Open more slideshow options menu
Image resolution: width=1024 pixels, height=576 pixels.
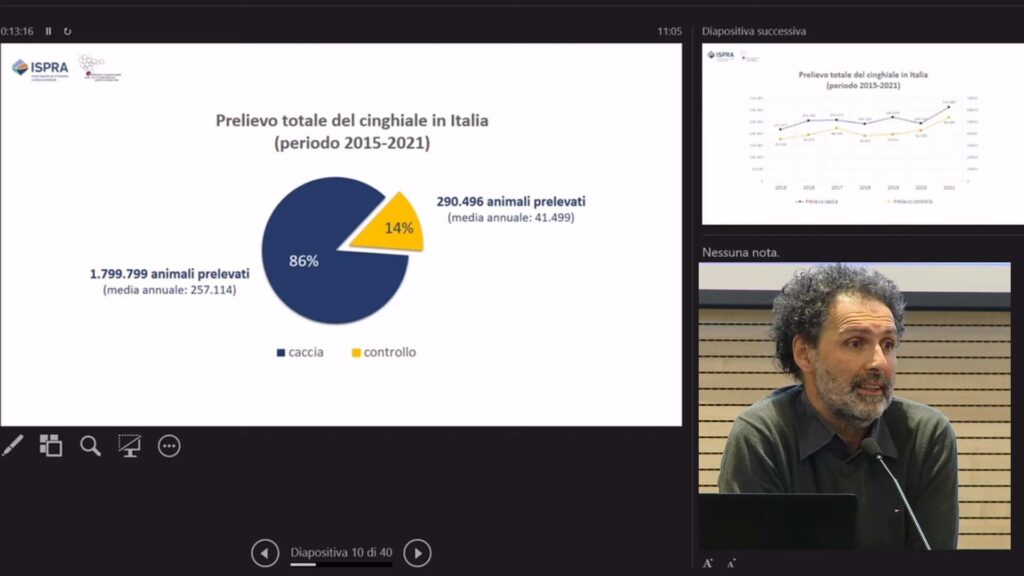(169, 446)
